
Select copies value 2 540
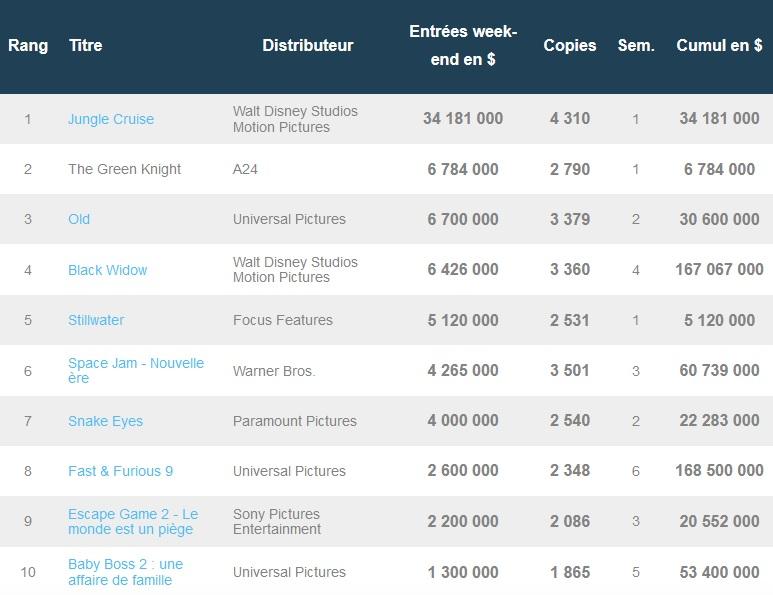pos(570,420)
